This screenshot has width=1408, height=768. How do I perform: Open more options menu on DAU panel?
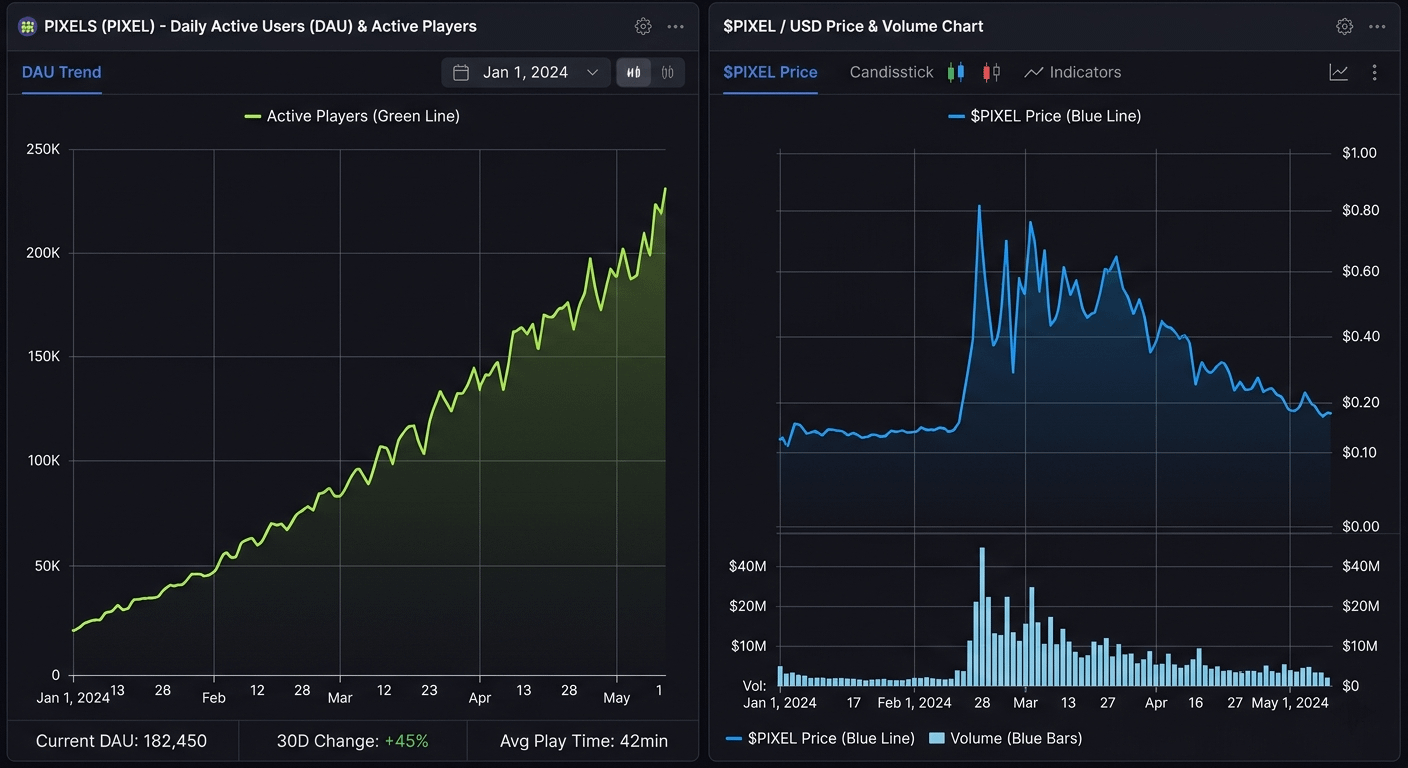[x=676, y=27]
